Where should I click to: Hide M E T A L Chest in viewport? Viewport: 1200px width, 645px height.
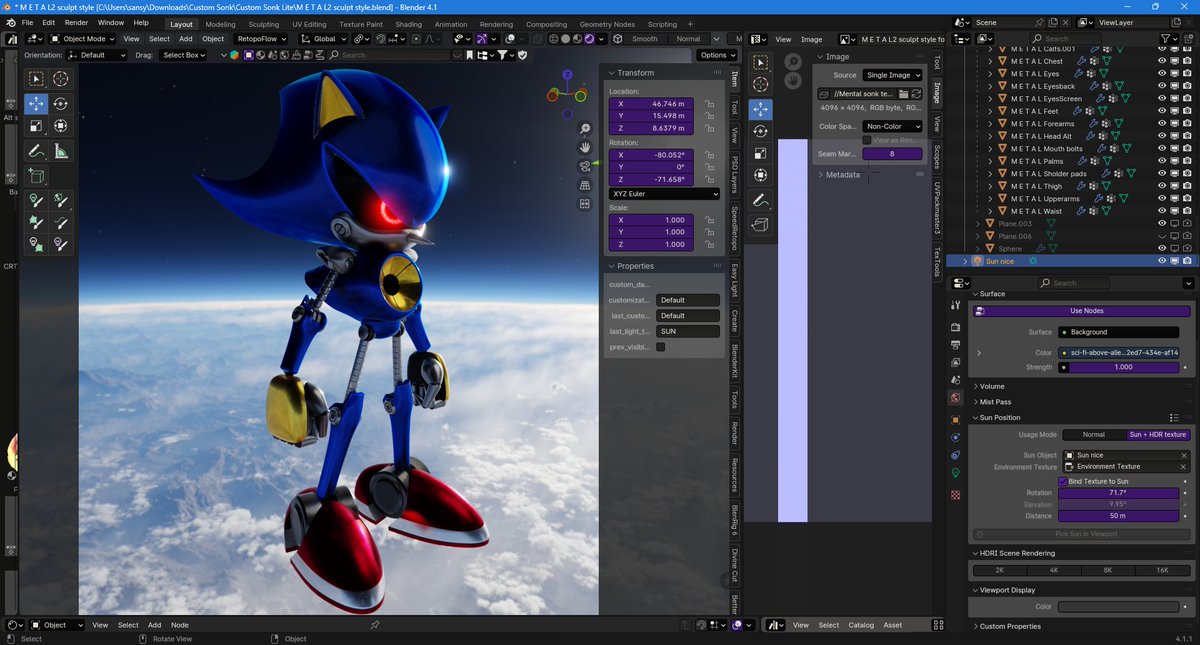[1162, 61]
